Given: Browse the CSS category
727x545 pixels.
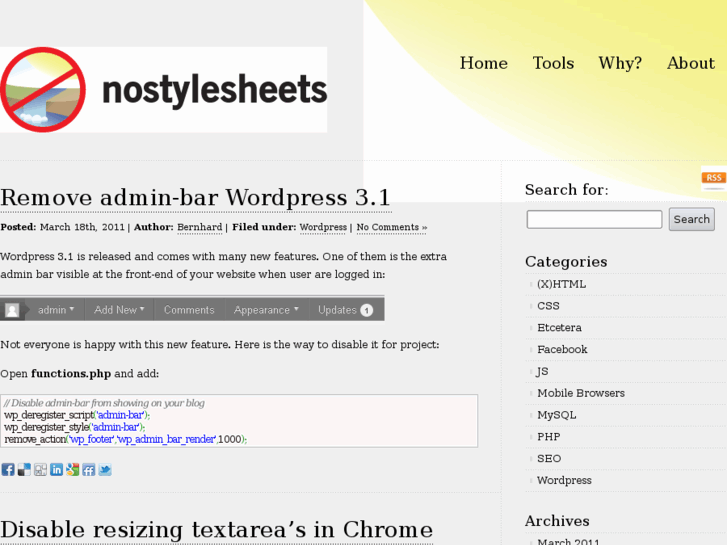Looking at the screenshot, I should click(x=548, y=306).
